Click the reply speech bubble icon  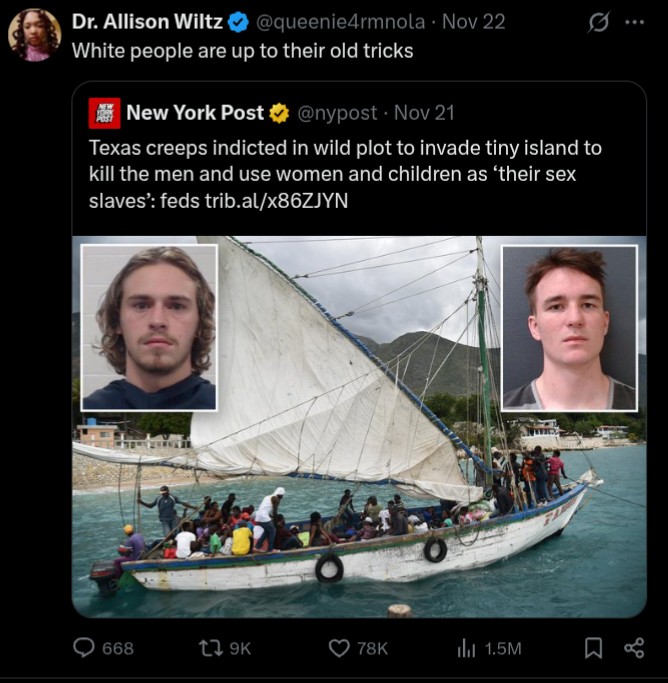tap(84, 648)
